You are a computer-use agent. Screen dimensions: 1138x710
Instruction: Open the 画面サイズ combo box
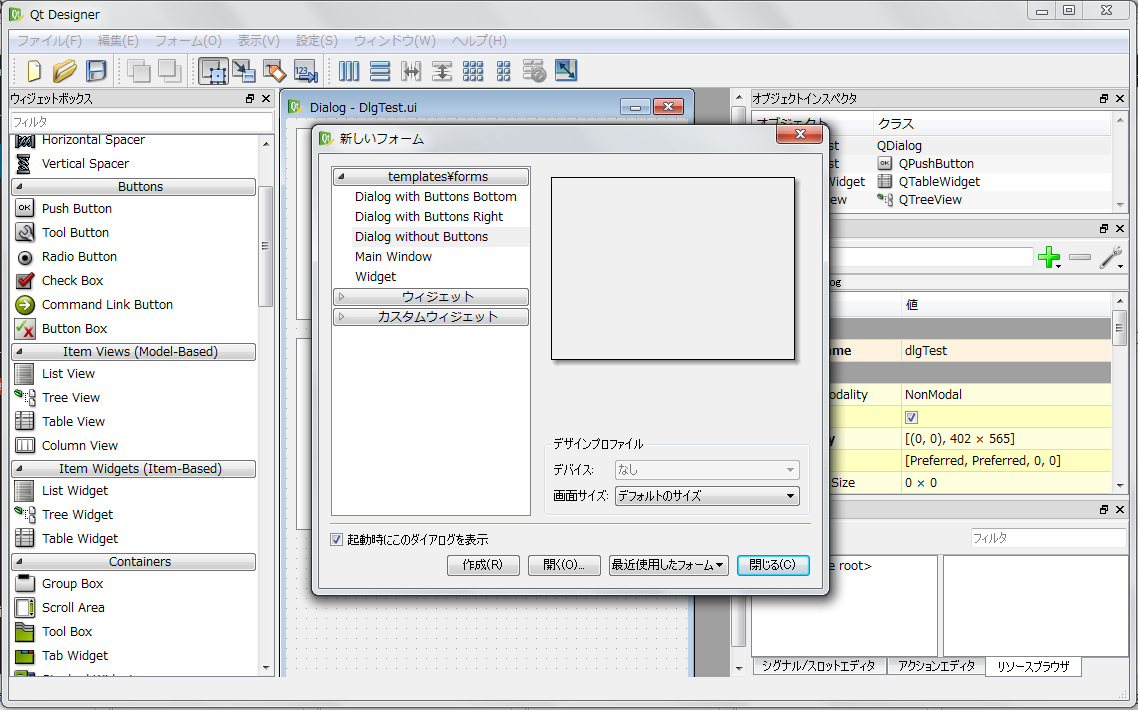[706, 496]
